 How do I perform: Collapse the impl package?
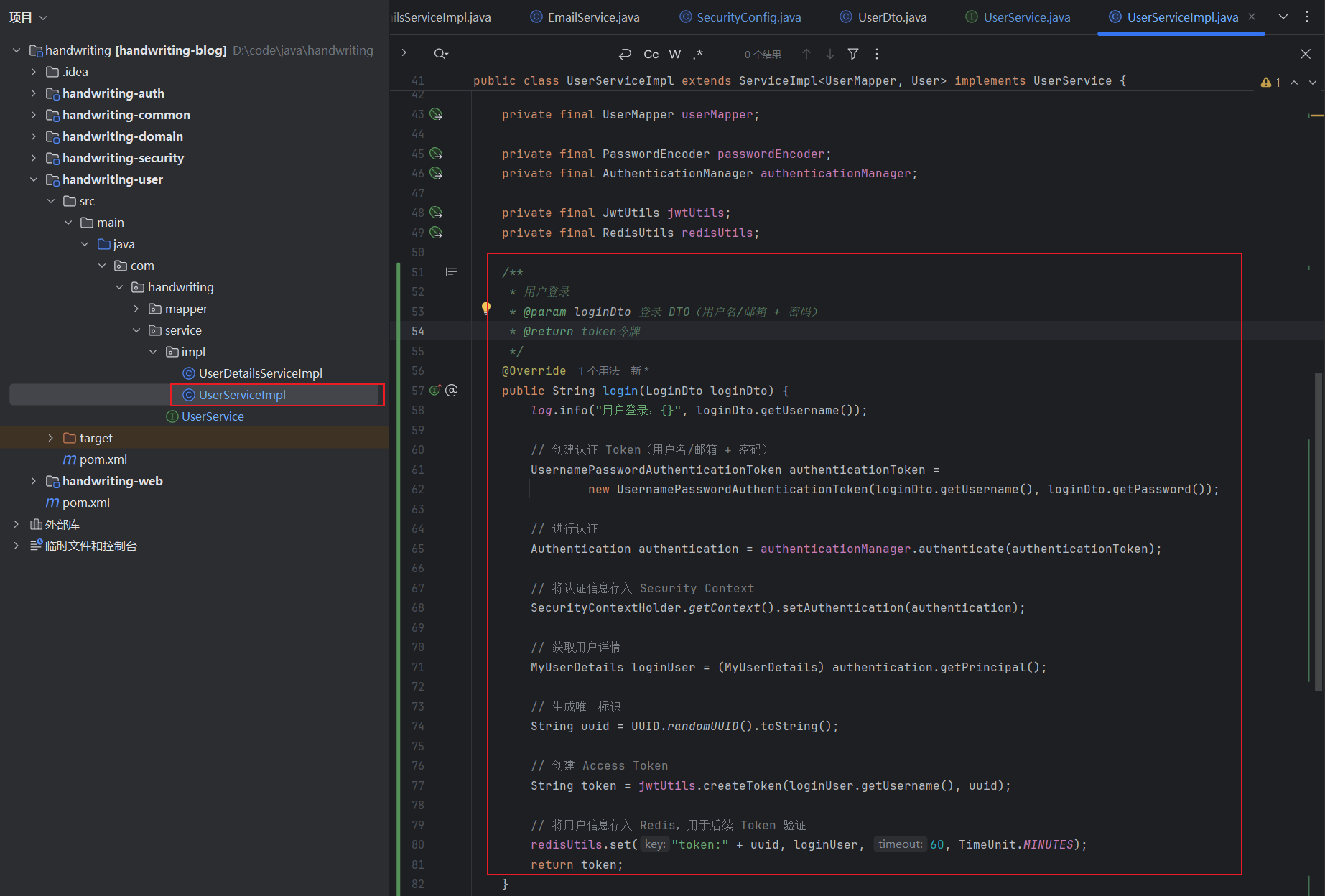coord(153,352)
